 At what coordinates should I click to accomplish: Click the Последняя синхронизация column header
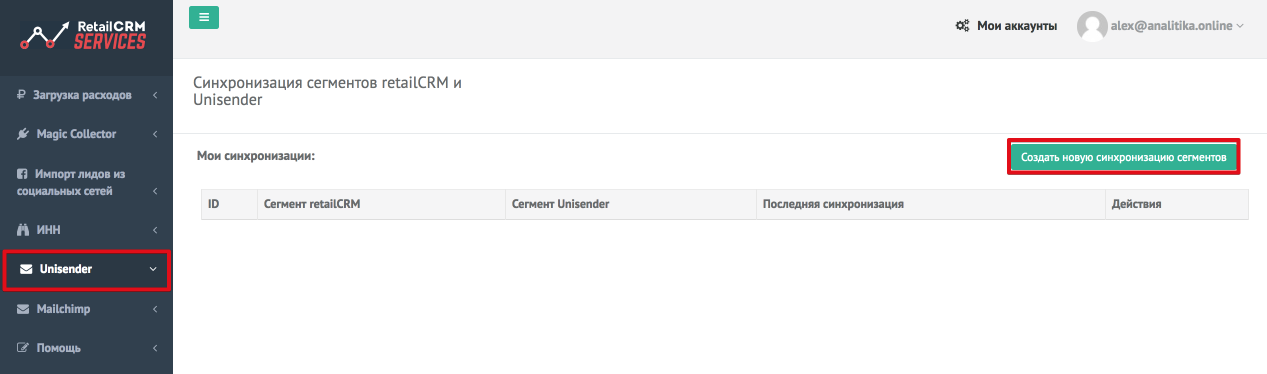pos(833,204)
